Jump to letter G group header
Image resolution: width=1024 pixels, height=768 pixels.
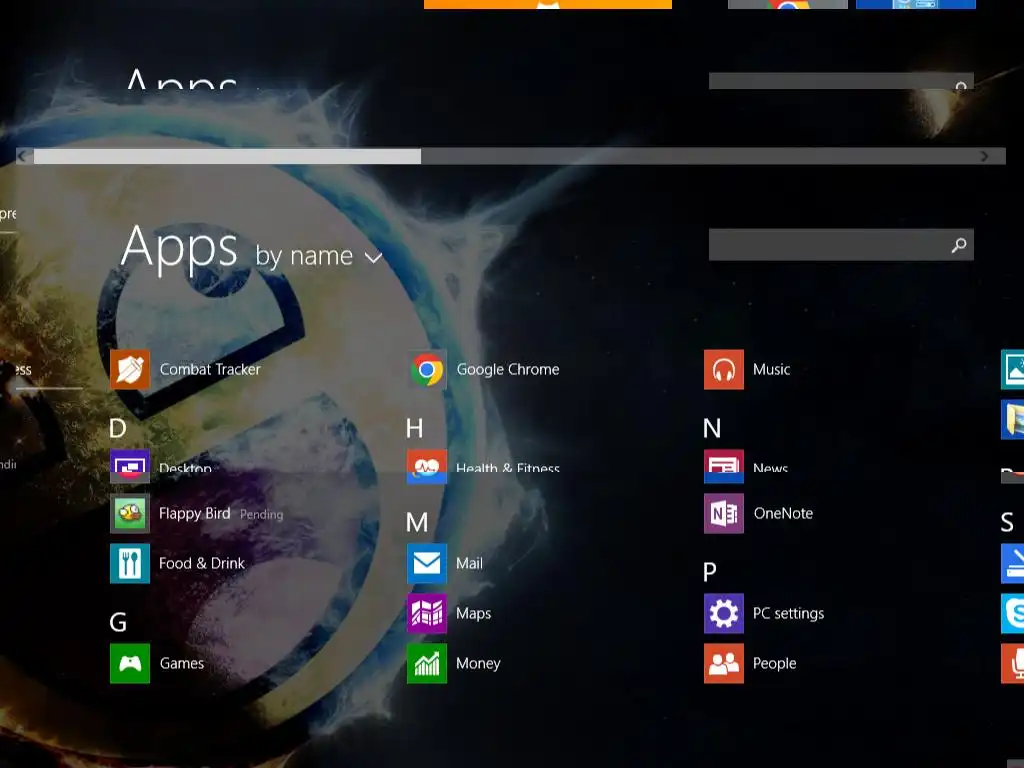118,622
